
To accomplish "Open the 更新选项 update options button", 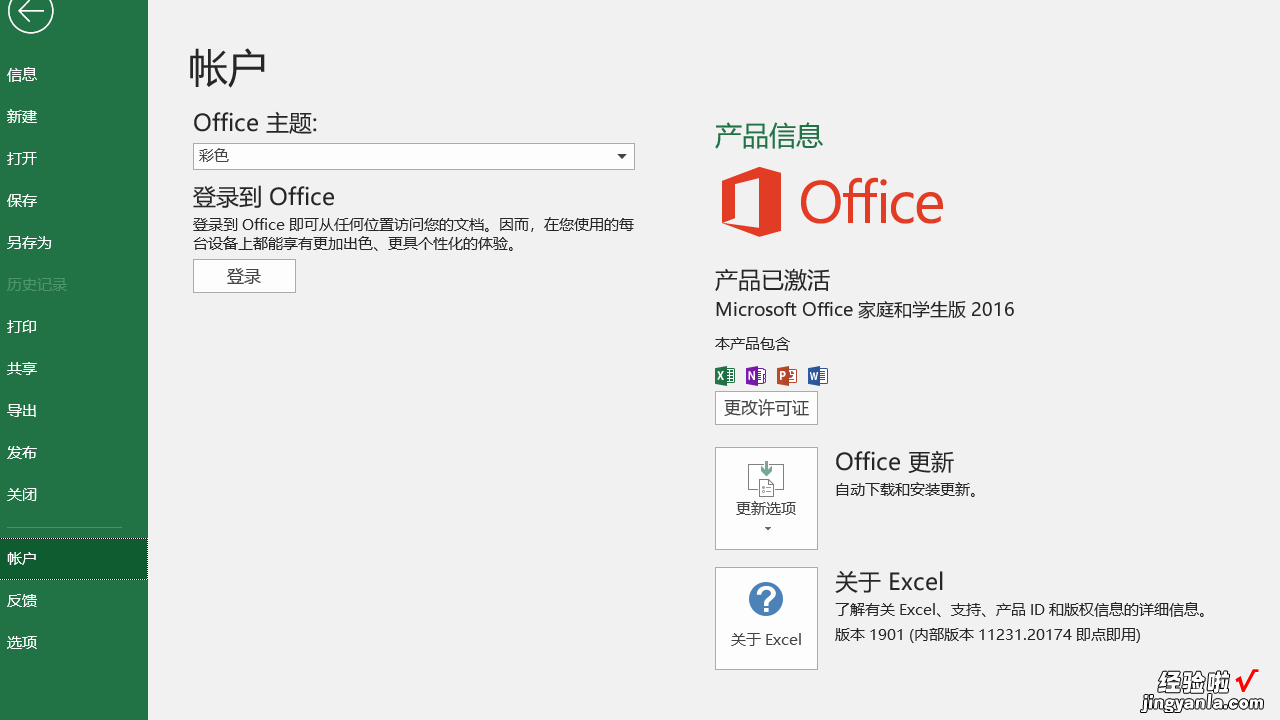I will coord(766,498).
